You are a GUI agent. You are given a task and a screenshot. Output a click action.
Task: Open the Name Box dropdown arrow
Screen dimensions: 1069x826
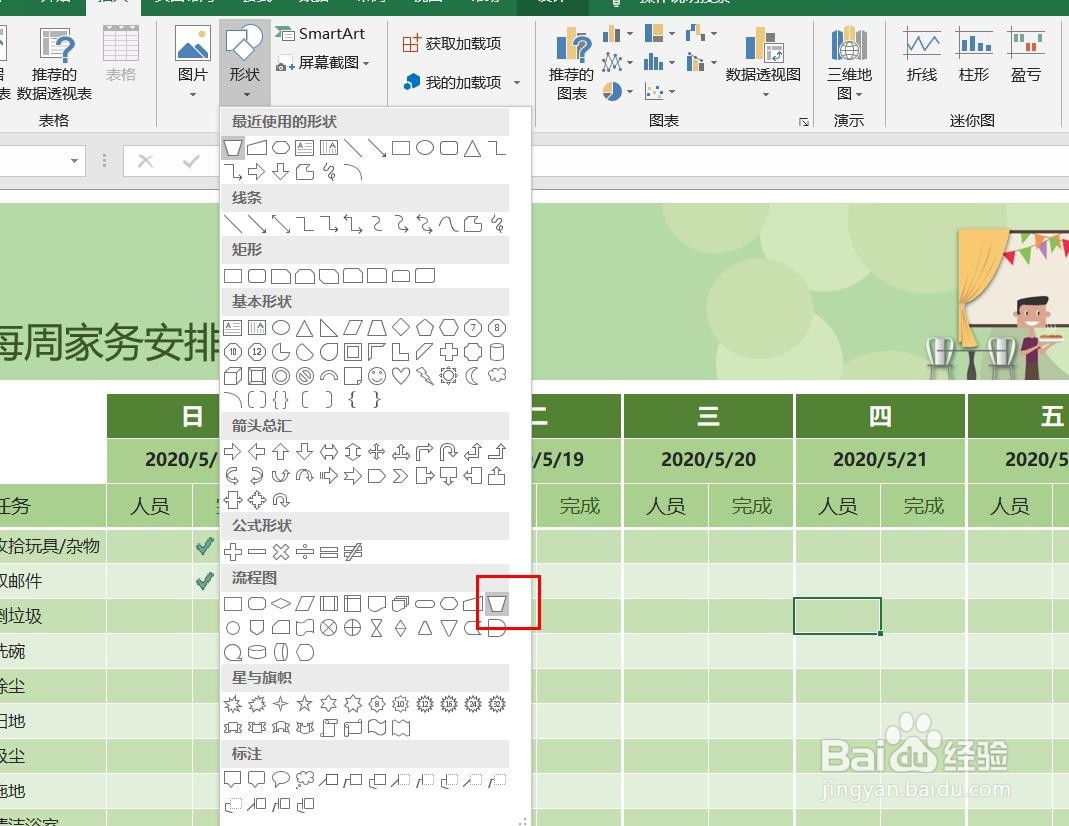pos(74,161)
